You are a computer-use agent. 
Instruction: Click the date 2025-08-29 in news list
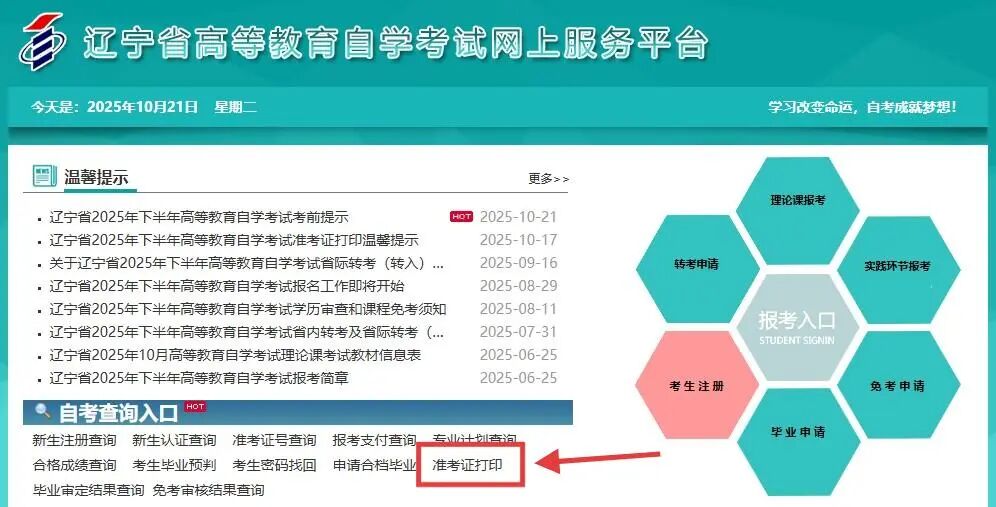(518, 286)
